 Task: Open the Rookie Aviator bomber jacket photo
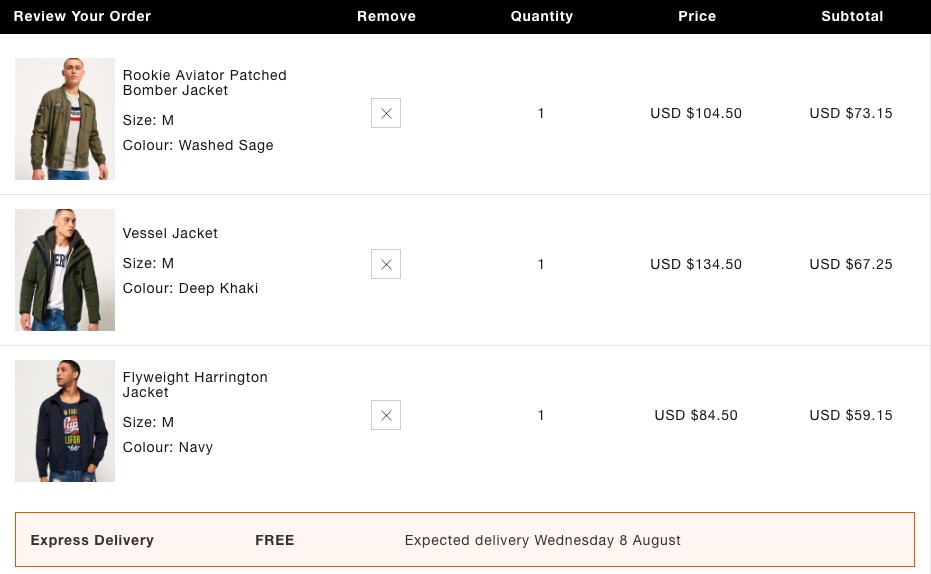click(x=65, y=119)
